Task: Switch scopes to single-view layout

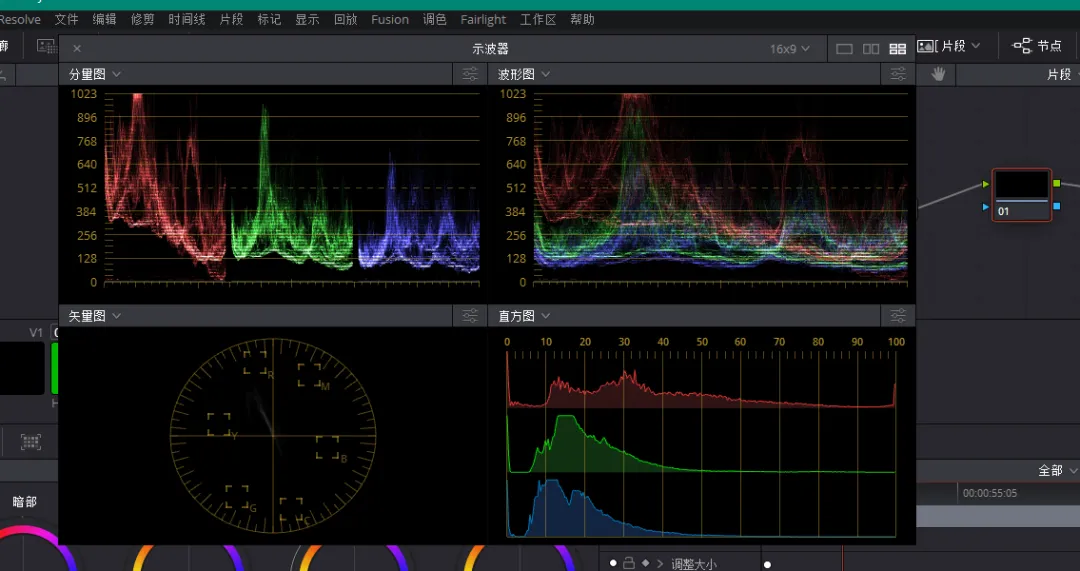Action: pyautogui.click(x=844, y=49)
